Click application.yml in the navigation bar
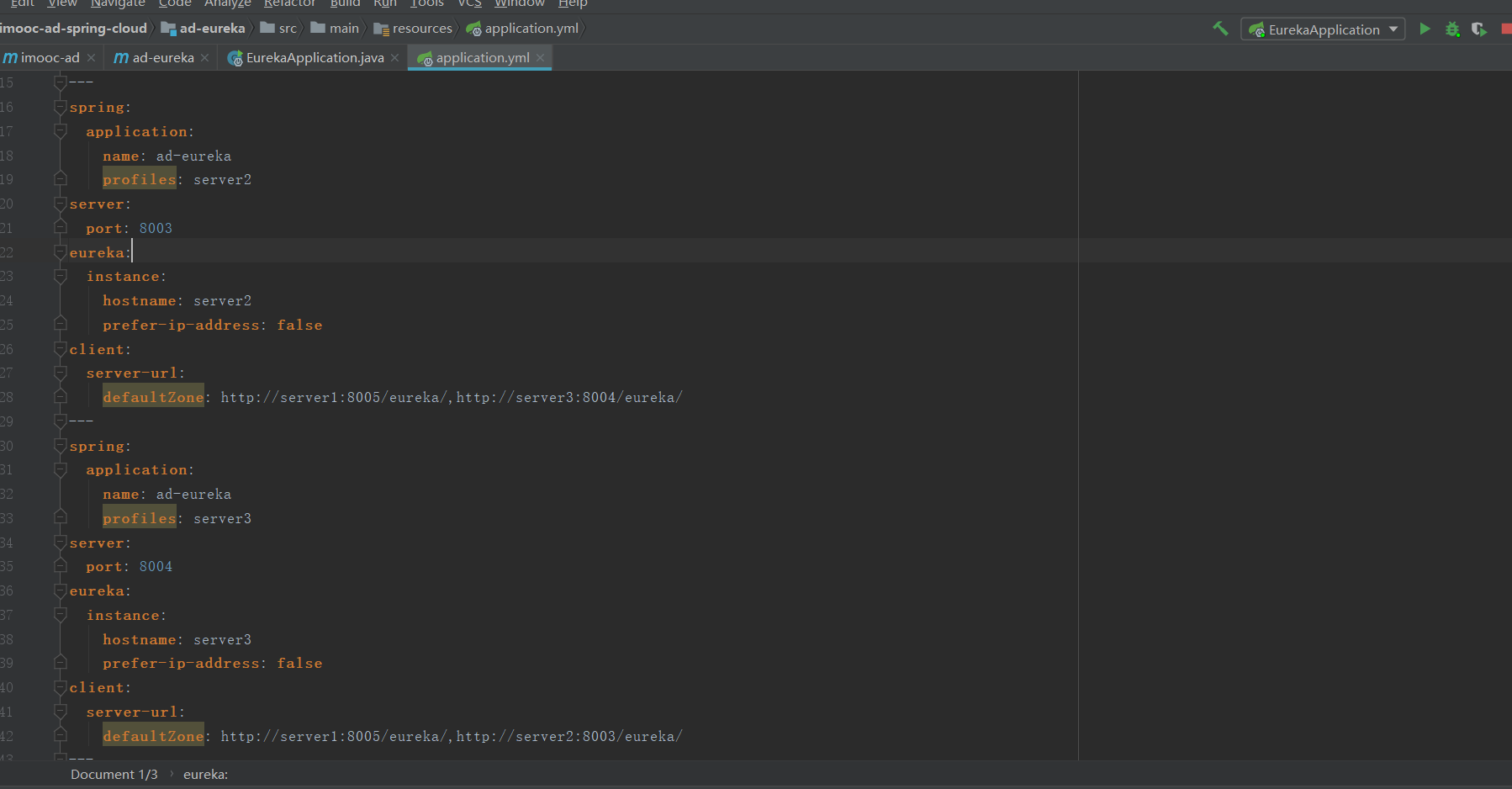 (522, 29)
